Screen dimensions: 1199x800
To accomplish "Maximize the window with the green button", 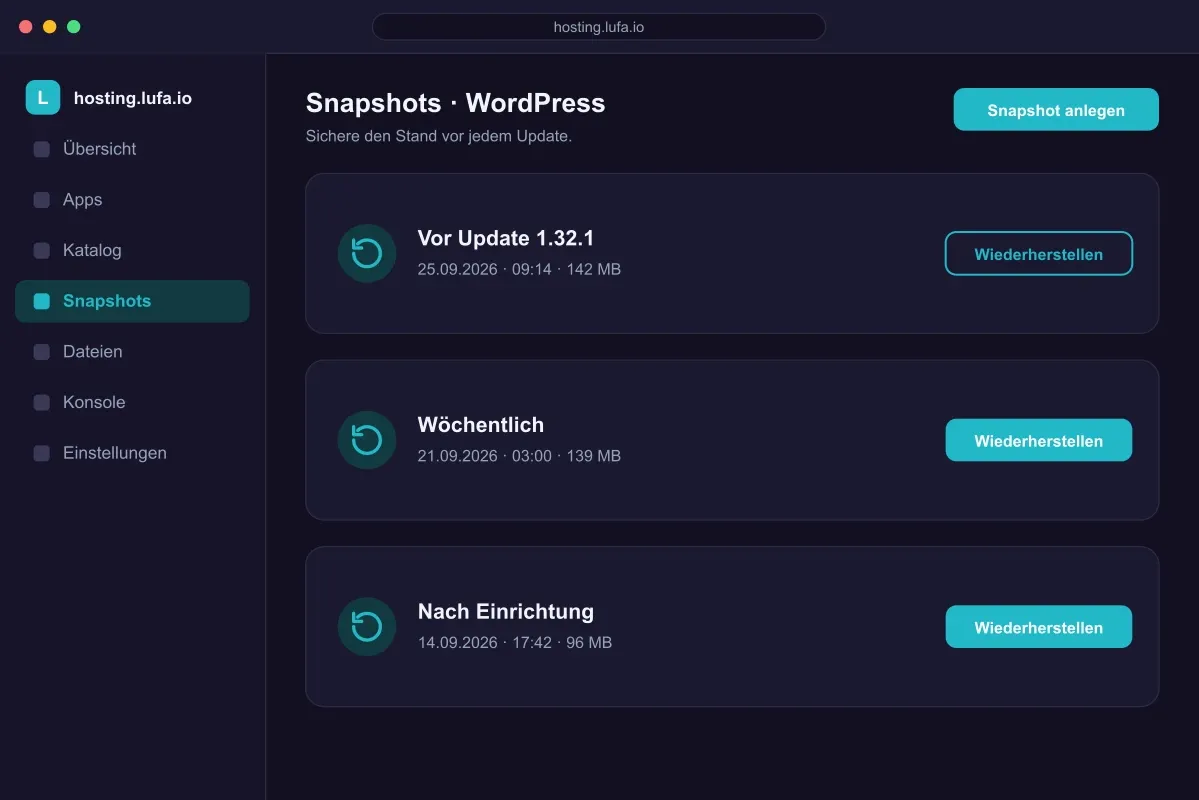I will [73, 27].
